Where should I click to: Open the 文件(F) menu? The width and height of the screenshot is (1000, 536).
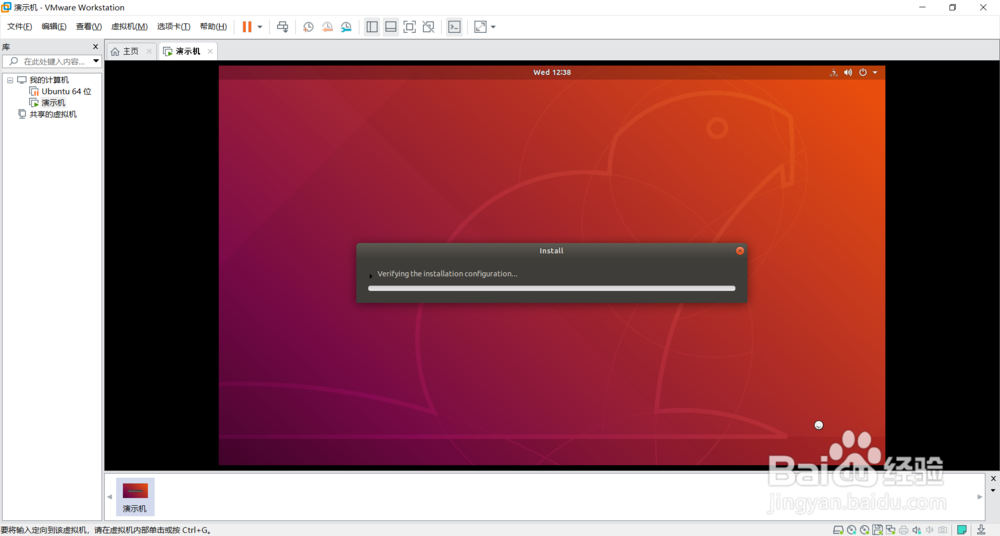point(19,26)
